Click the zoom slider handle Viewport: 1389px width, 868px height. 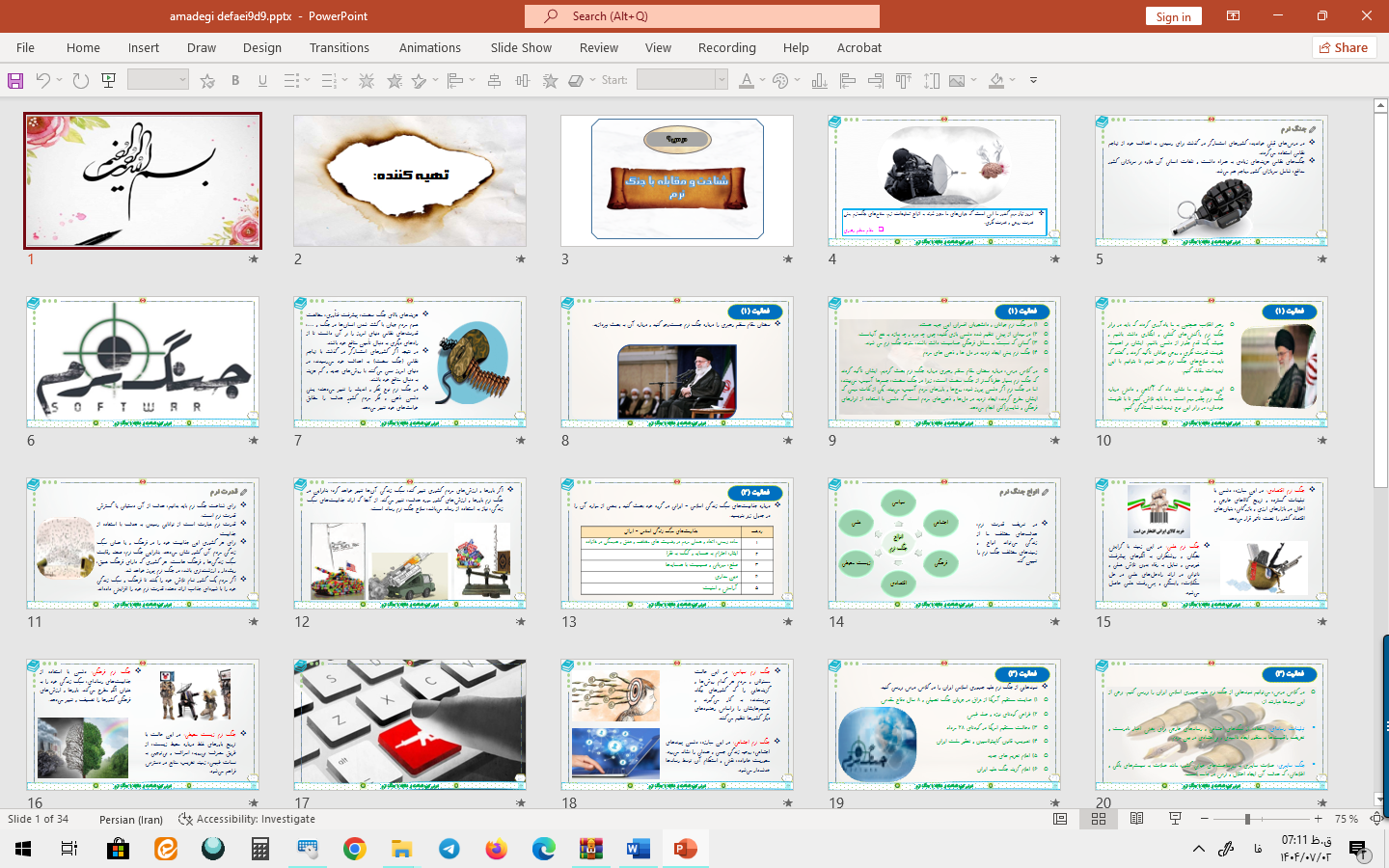(1247, 819)
